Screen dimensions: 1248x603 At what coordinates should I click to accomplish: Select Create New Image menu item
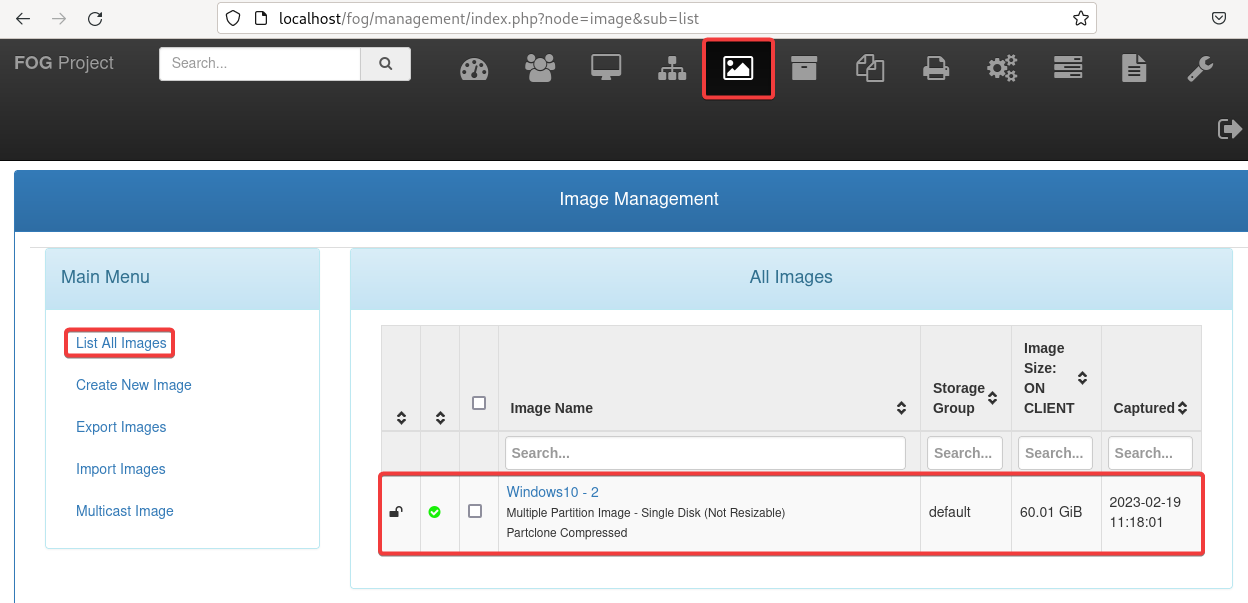pos(134,385)
